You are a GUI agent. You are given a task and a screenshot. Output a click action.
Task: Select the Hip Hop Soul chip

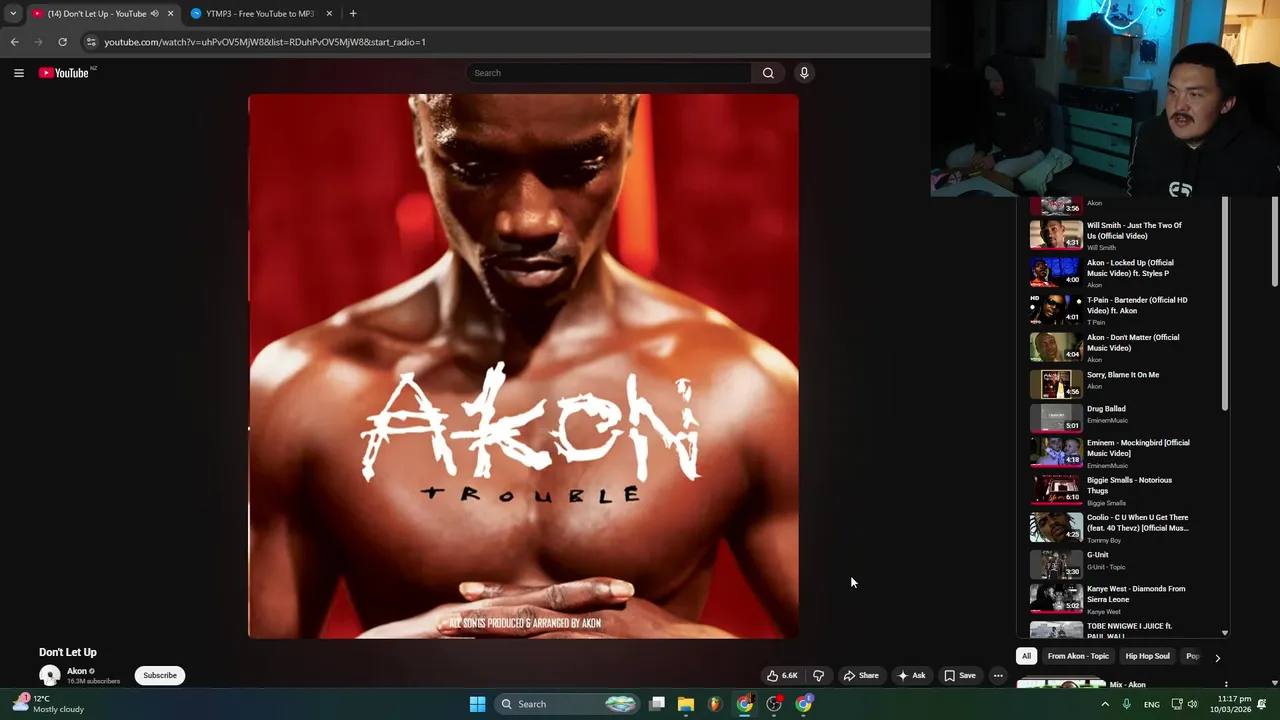click(1147, 657)
